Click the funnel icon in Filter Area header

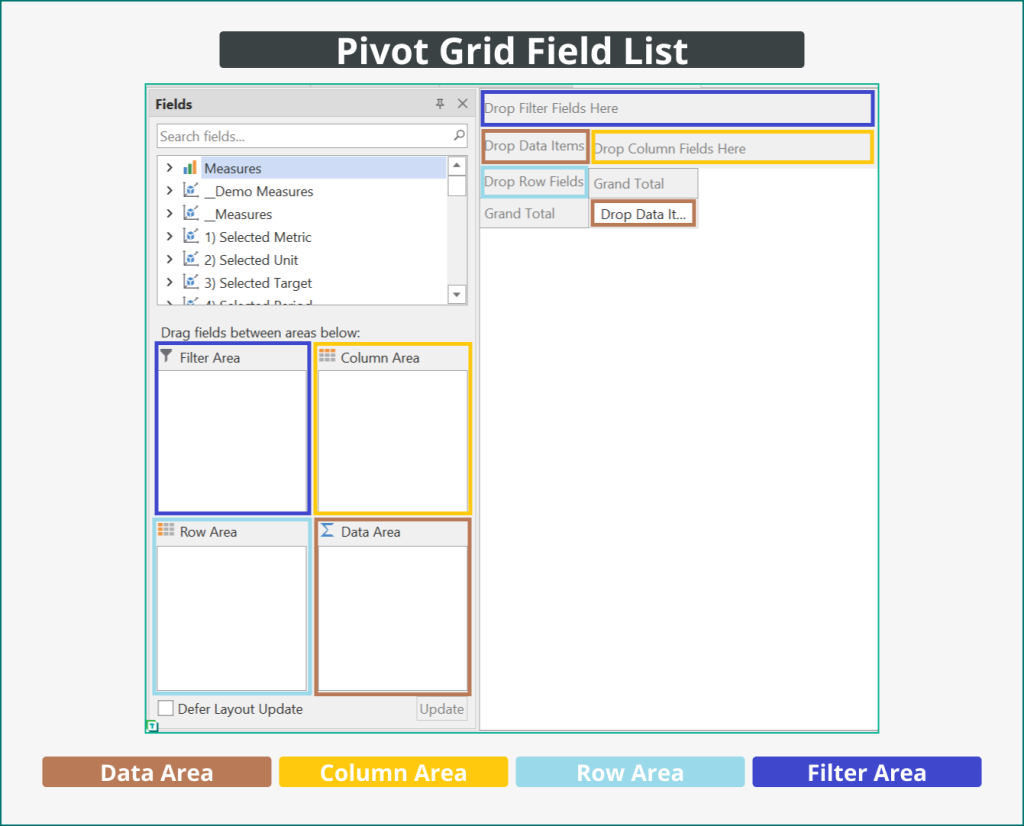(x=166, y=357)
